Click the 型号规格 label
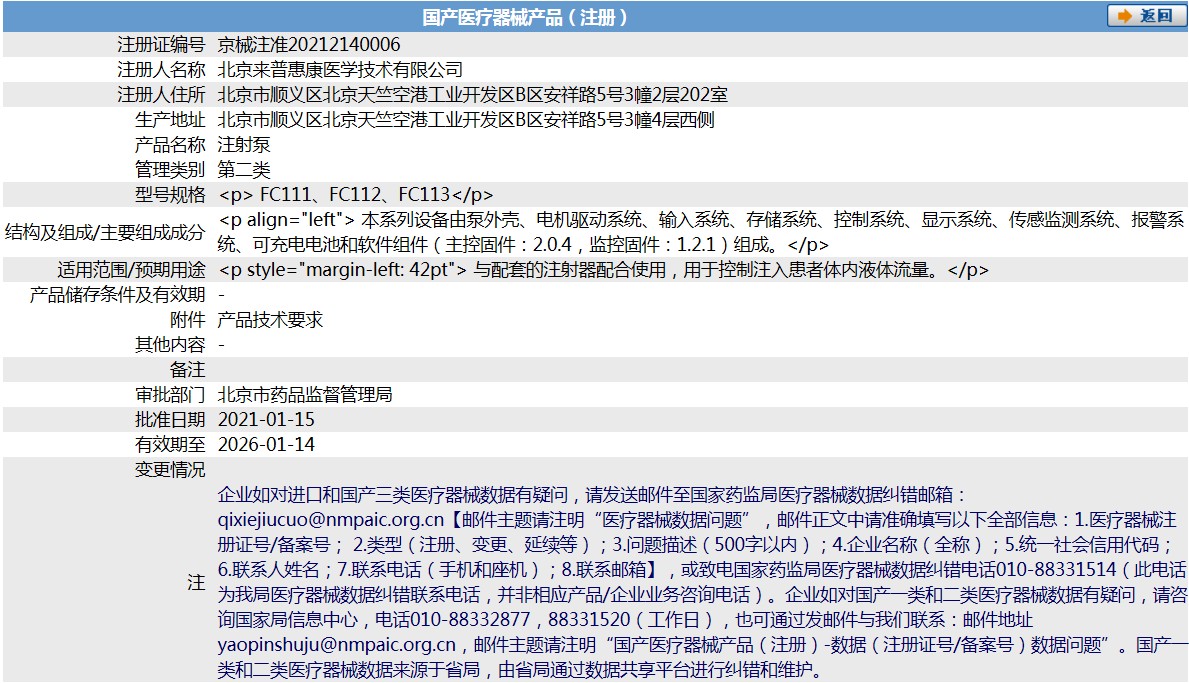The image size is (1189, 683). click(170, 195)
